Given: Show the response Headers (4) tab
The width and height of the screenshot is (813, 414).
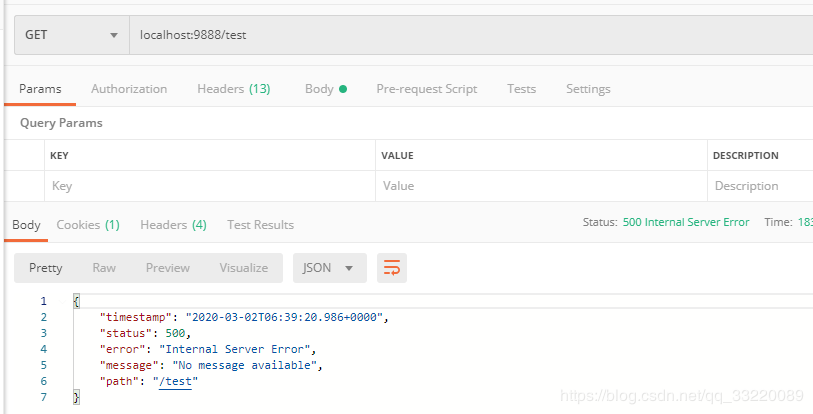Looking at the screenshot, I should 173,225.
